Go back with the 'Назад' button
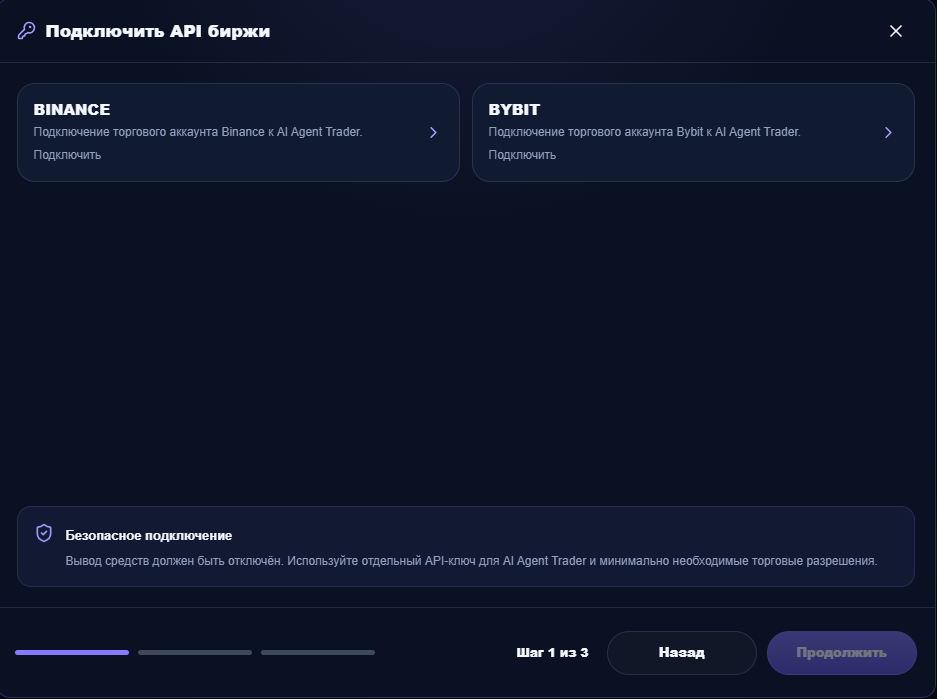Viewport: 937px width, 699px height. coord(682,653)
